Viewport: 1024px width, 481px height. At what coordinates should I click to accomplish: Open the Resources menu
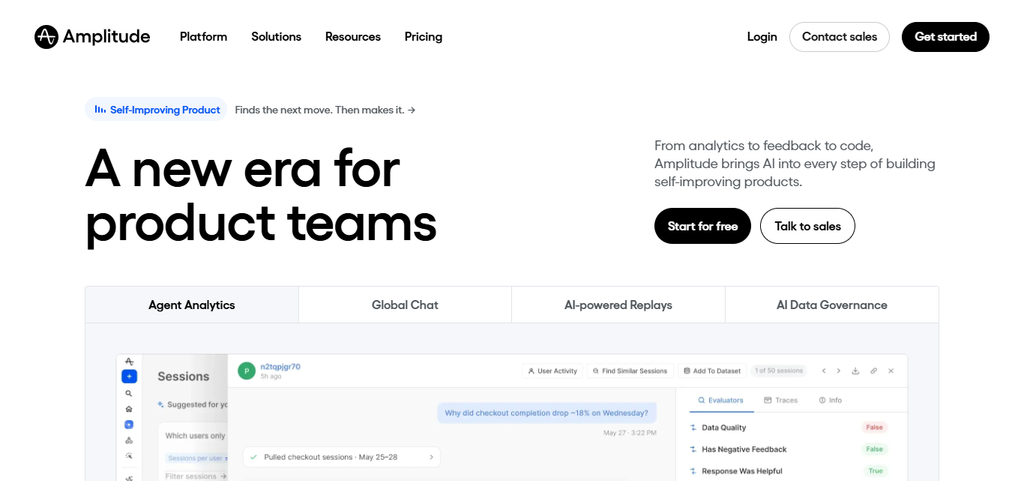(353, 37)
